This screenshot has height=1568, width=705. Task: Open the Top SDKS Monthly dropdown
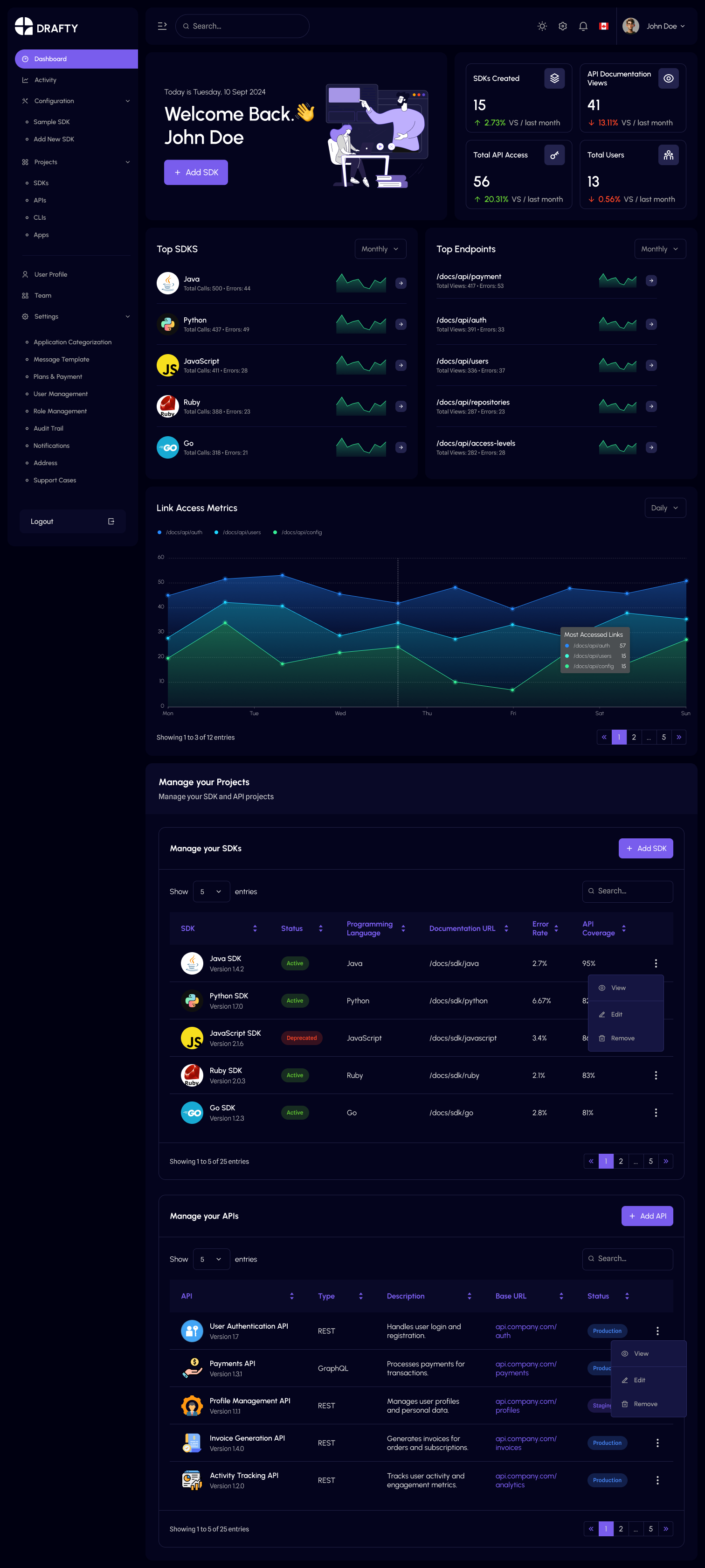(380, 249)
